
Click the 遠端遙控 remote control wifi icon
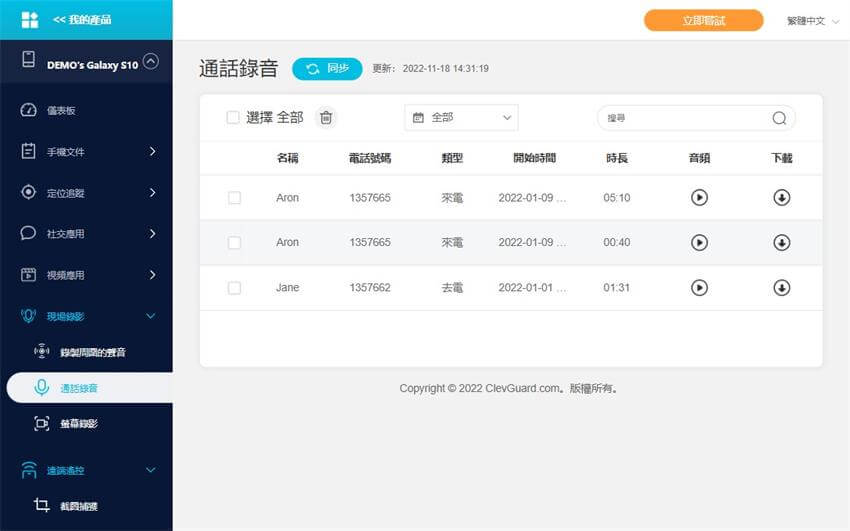click(x=29, y=470)
